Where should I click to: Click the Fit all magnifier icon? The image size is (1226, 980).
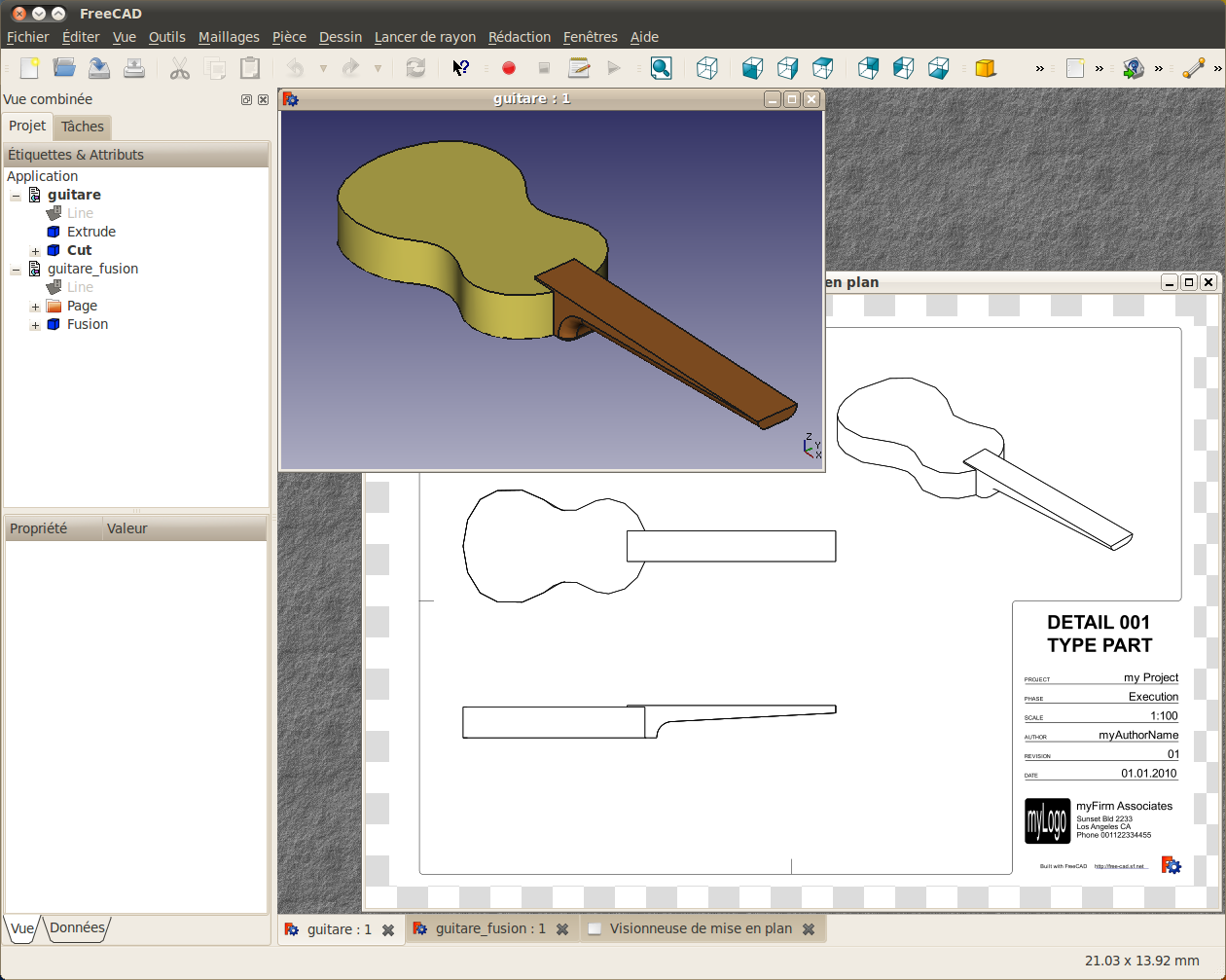661,68
